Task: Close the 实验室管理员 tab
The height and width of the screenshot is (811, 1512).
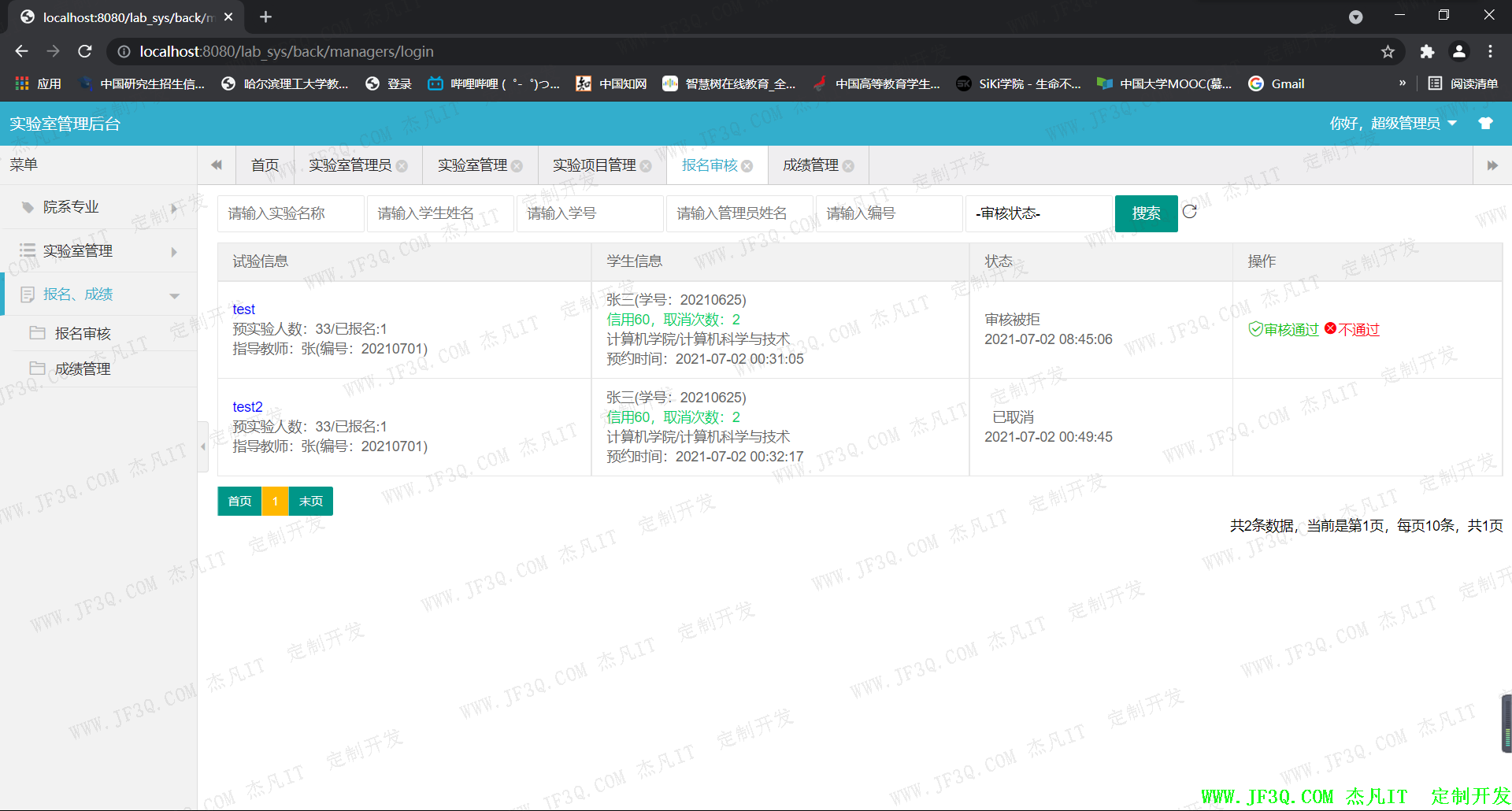Action: [x=402, y=166]
